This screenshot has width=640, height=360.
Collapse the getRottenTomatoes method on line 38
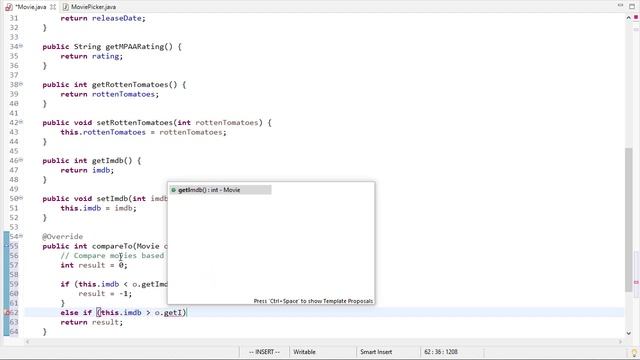(21, 84)
